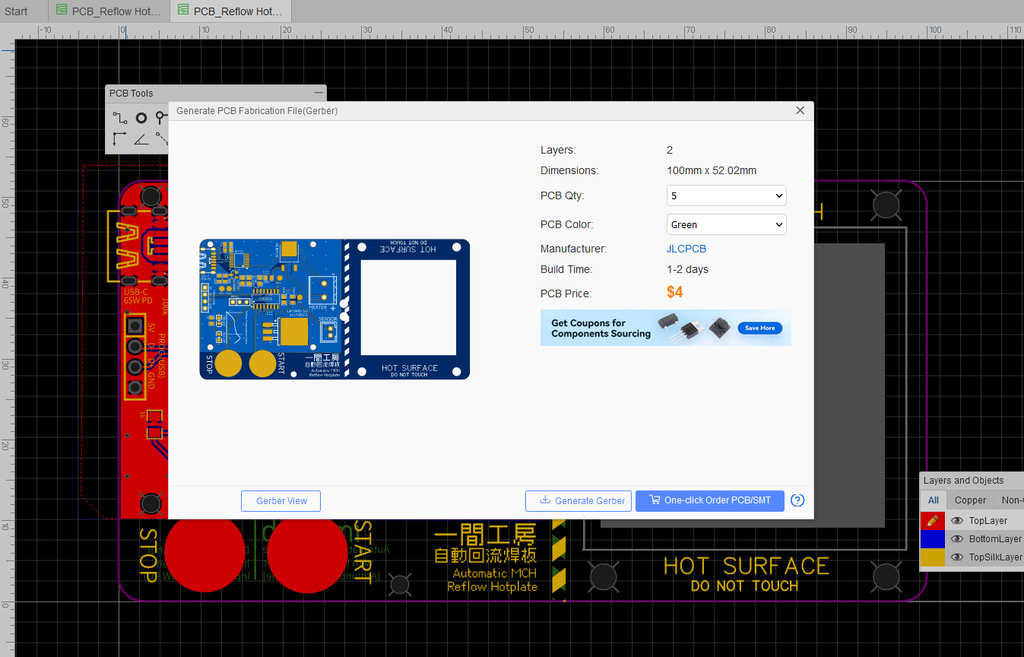Click the PCB preview thumbnail image
Screen dimensions: 1024x657
334,309
